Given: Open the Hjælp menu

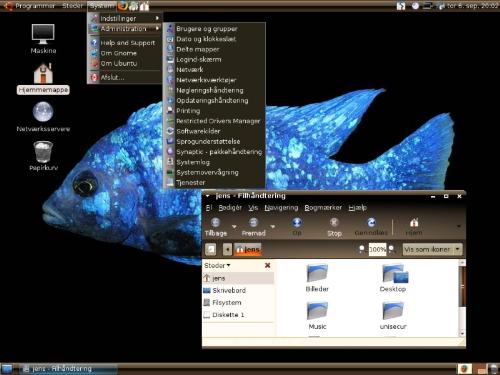Looking at the screenshot, I should (x=357, y=208).
